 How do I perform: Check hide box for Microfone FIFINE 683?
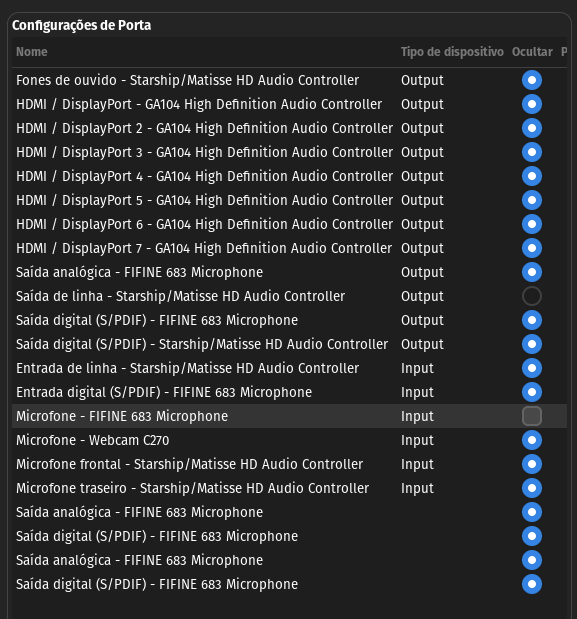pos(532,416)
